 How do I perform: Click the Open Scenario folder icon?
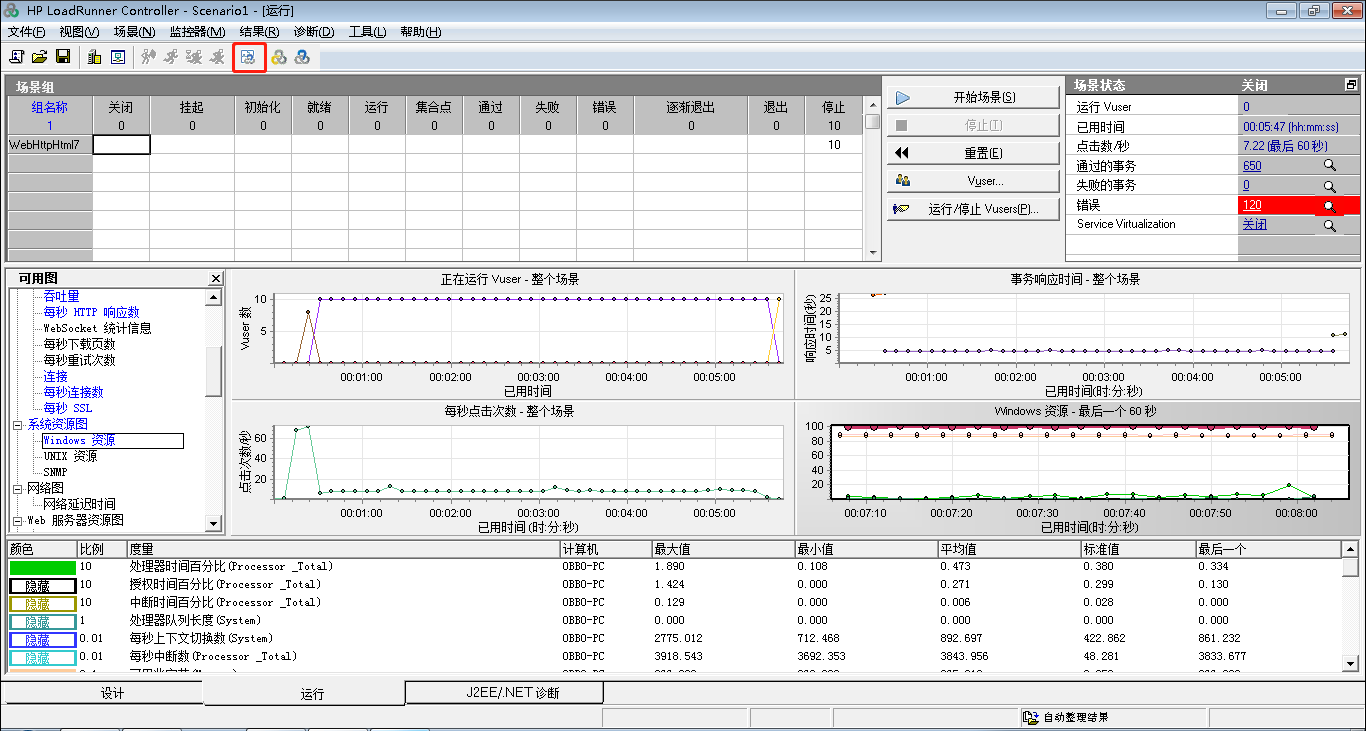pos(40,57)
